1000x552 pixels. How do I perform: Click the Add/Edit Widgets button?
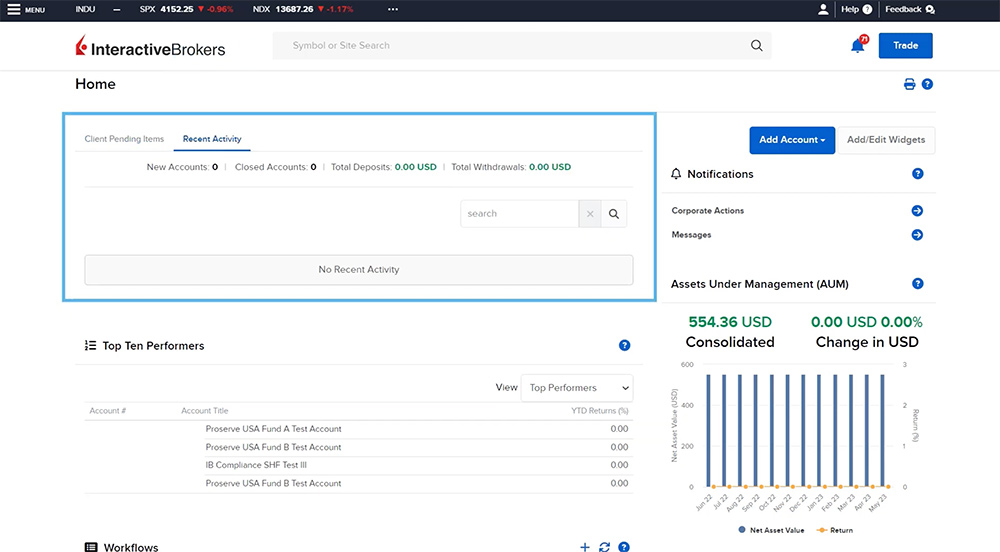click(x=885, y=140)
